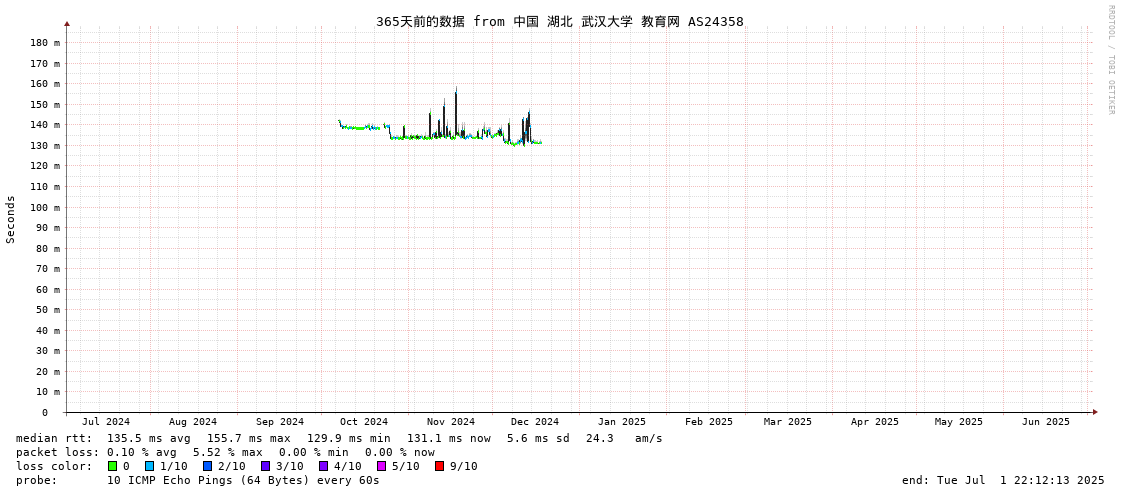Click the Jul 2024 x-axis label
The height and width of the screenshot is (494, 1121).
click(x=106, y=422)
